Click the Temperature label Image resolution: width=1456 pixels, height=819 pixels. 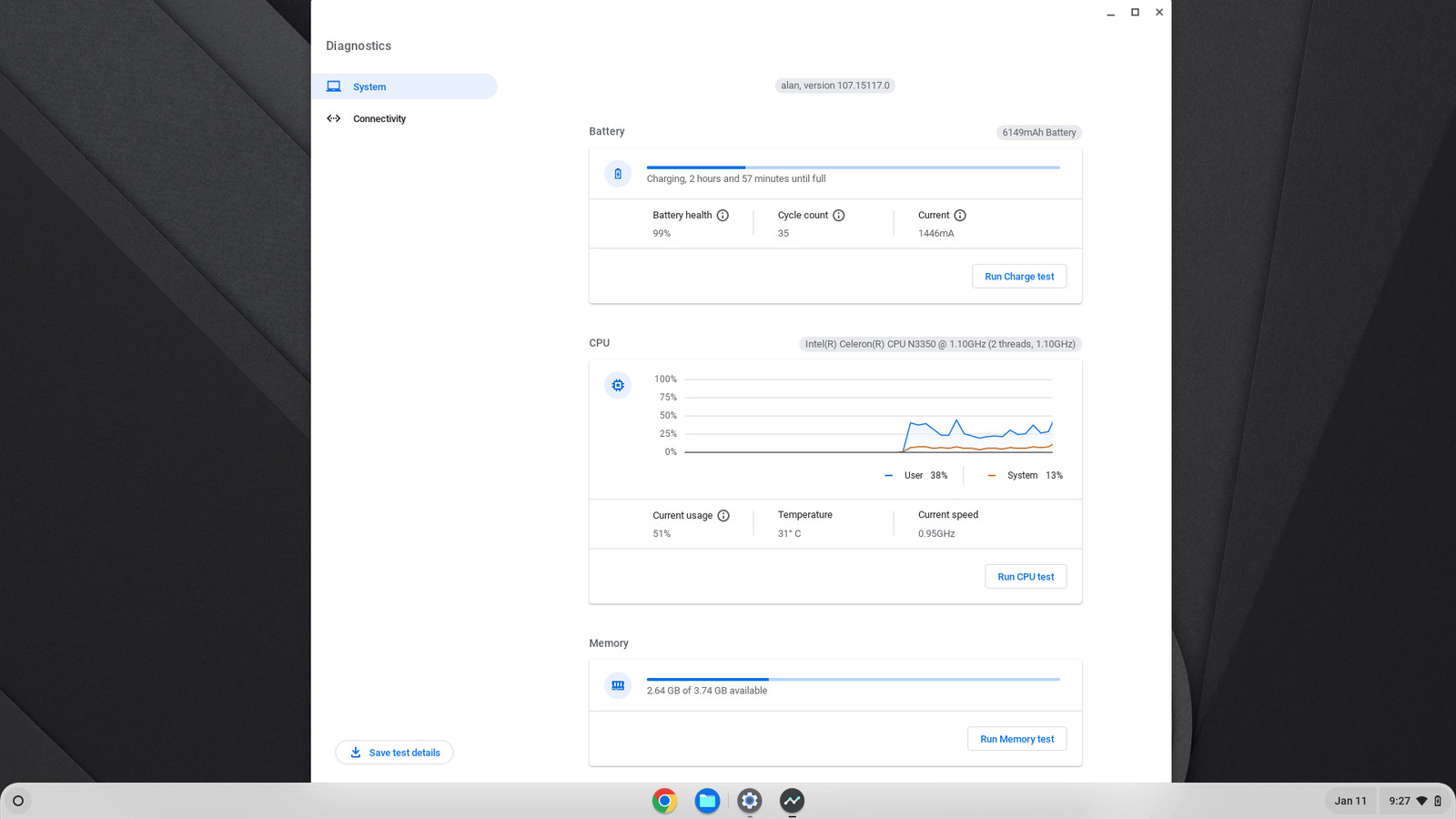(x=805, y=515)
